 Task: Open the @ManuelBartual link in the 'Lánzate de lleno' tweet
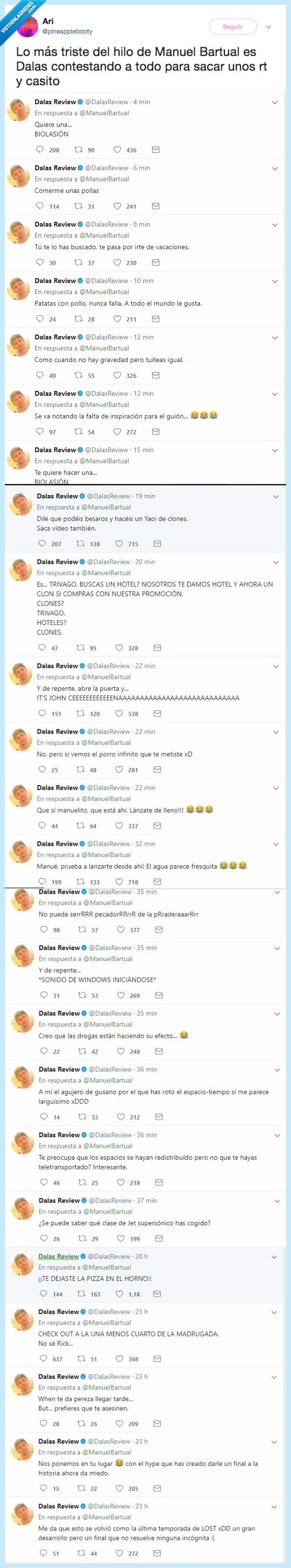(x=106, y=799)
